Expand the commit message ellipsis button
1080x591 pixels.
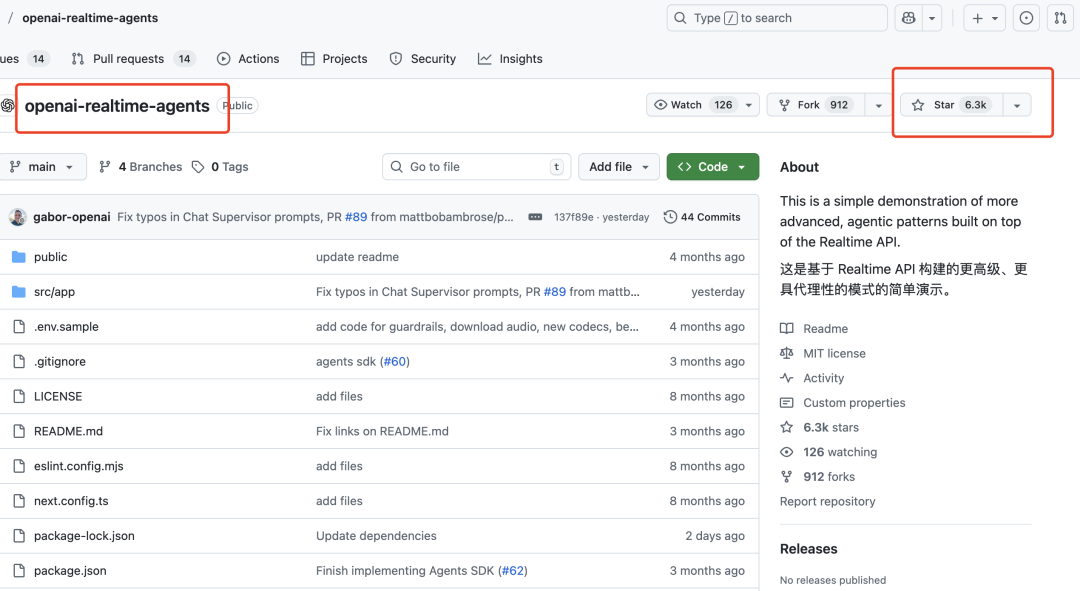tap(535, 217)
